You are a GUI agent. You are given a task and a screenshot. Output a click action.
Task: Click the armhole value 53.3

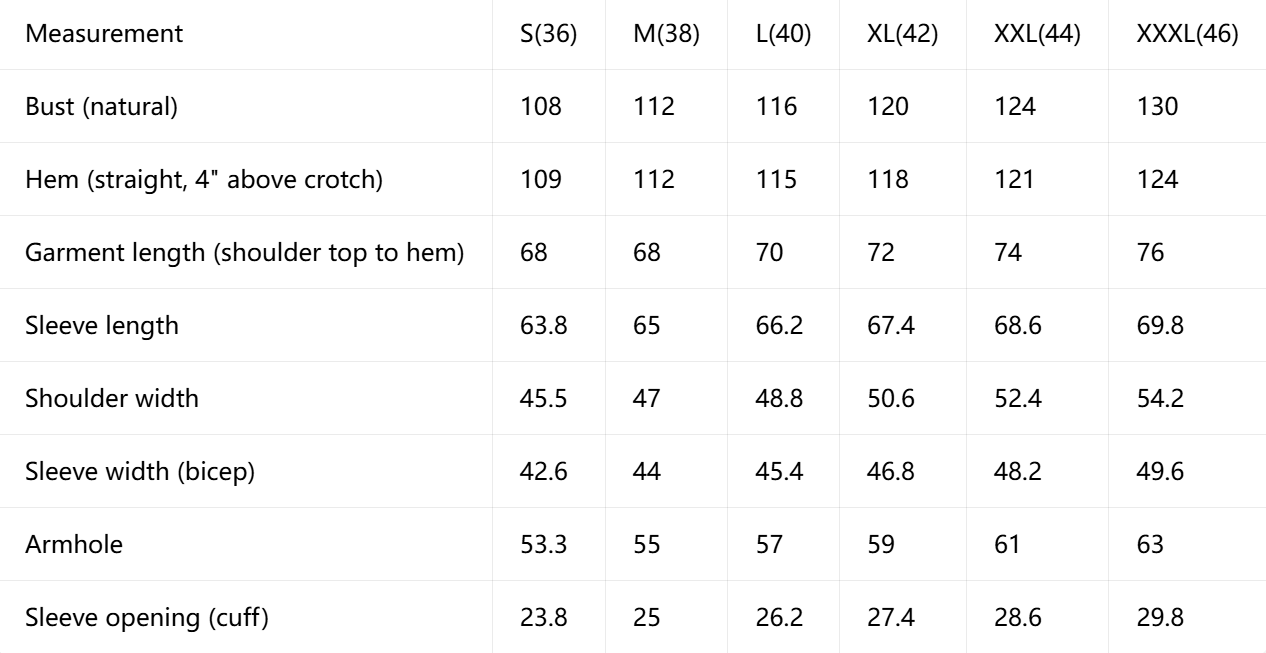coord(544,545)
